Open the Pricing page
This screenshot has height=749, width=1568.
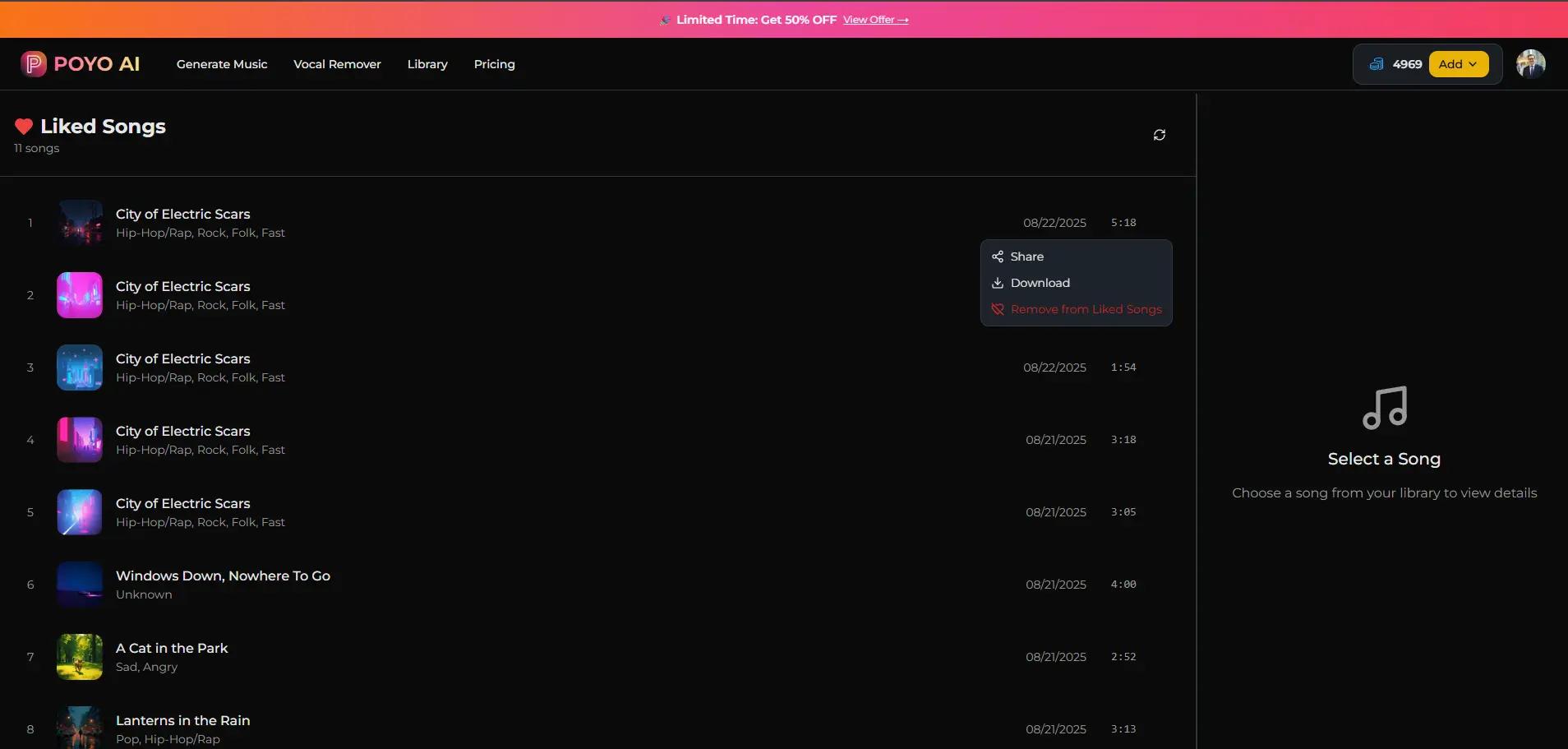(494, 63)
